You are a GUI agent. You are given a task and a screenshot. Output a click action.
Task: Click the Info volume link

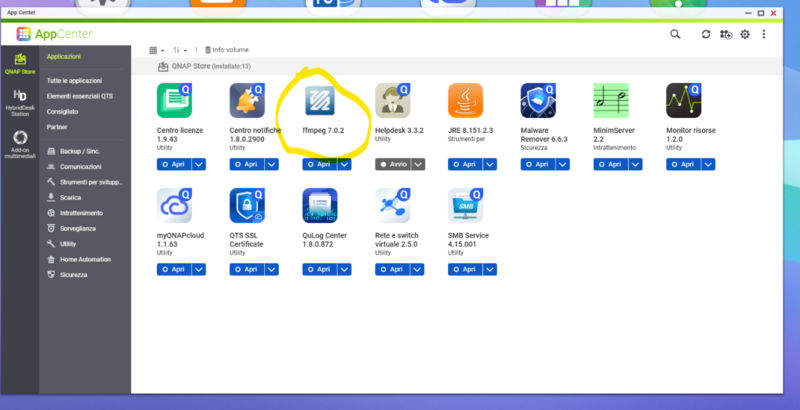[227, 49]
